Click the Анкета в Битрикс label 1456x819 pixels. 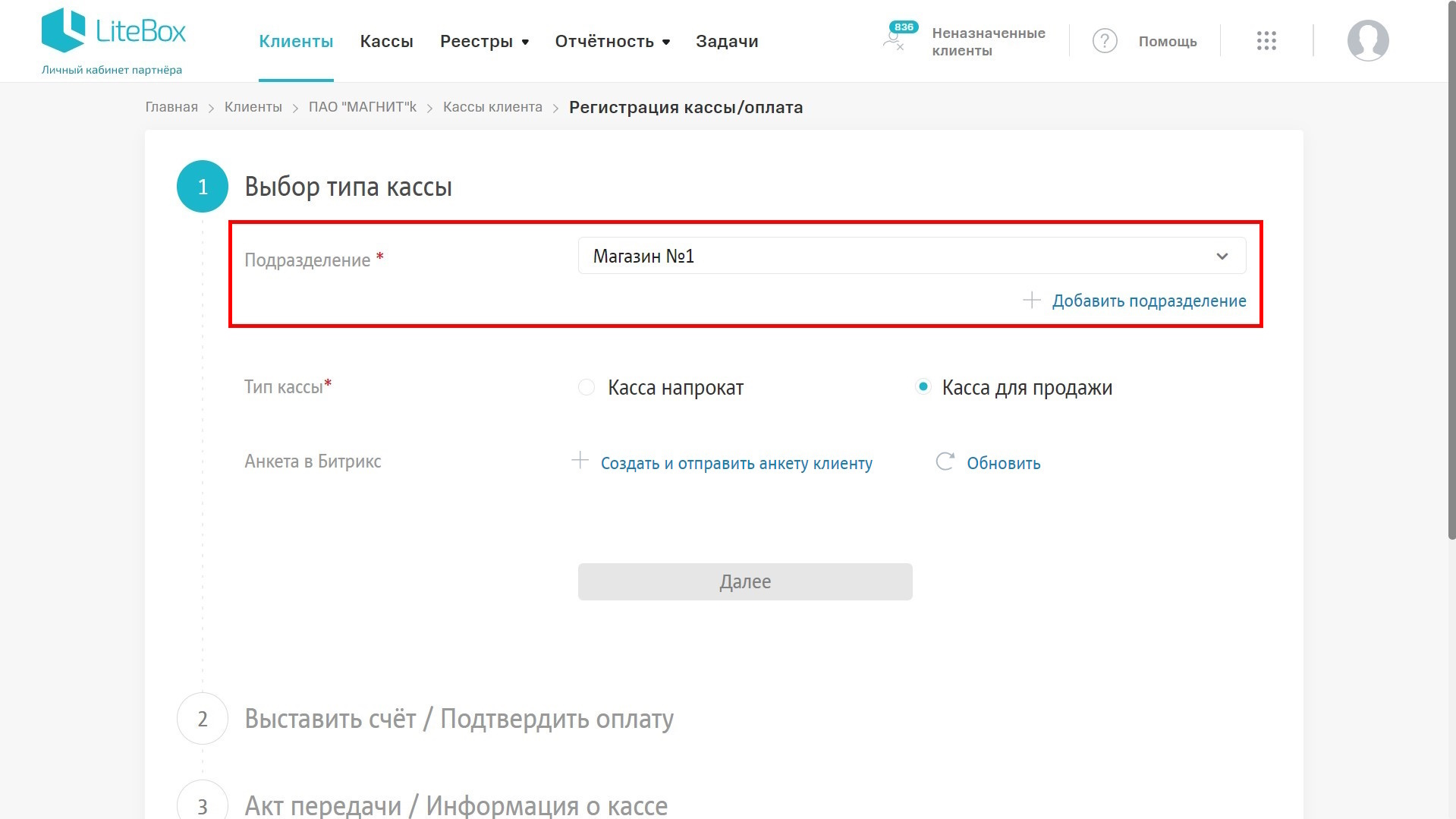point(313,461)
